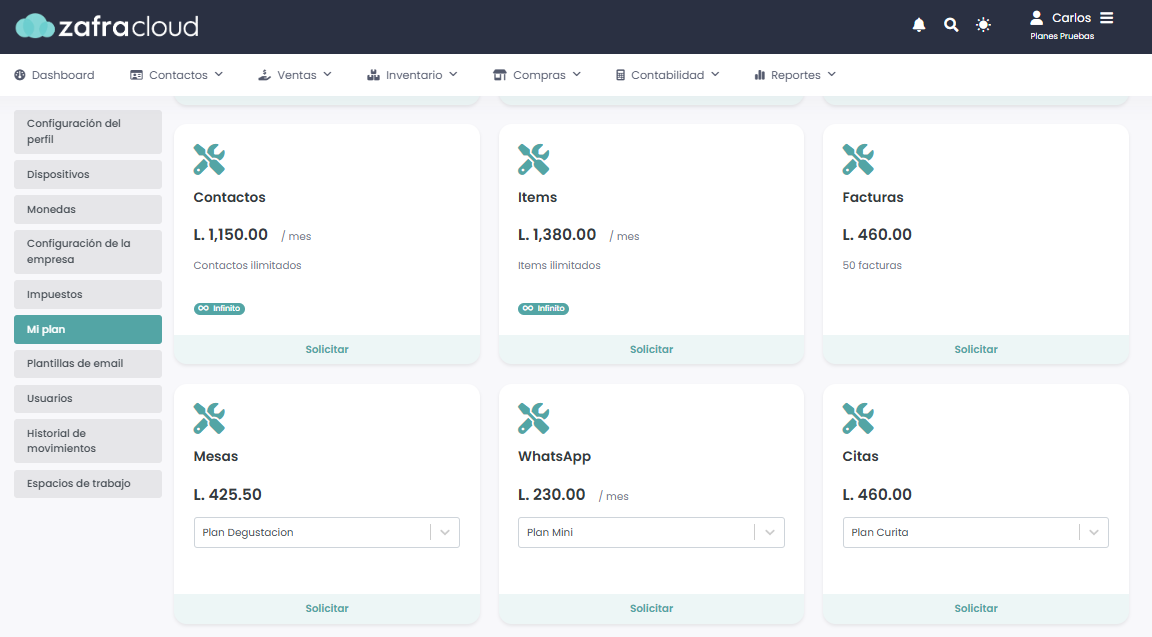The image size is (1152, 637).
Task: Click the Compras store icon
Action: (500, 75)
